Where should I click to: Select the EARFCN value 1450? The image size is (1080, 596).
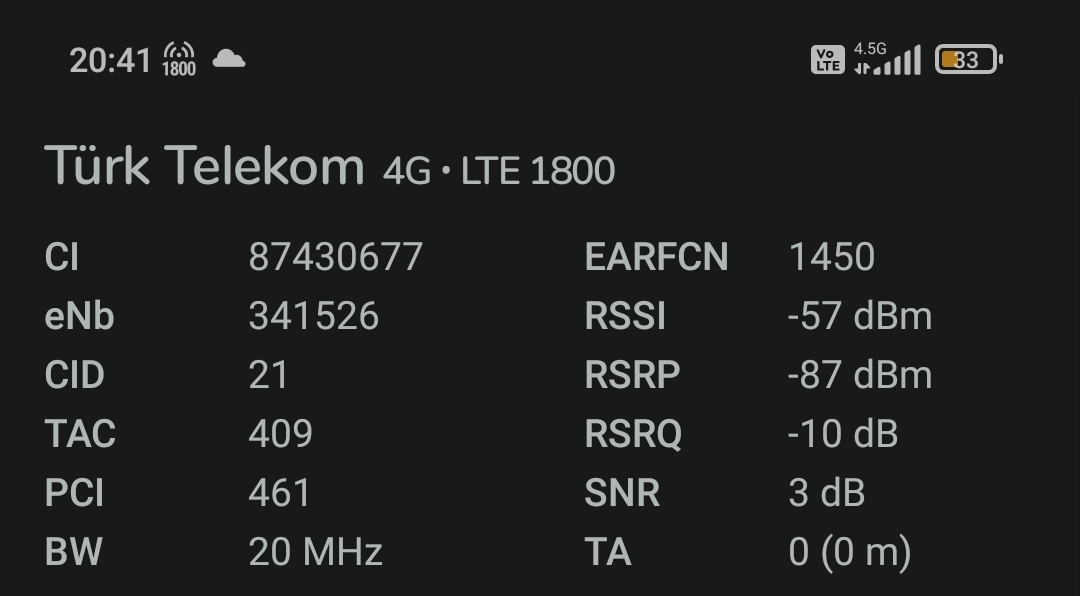click(831, 257)
